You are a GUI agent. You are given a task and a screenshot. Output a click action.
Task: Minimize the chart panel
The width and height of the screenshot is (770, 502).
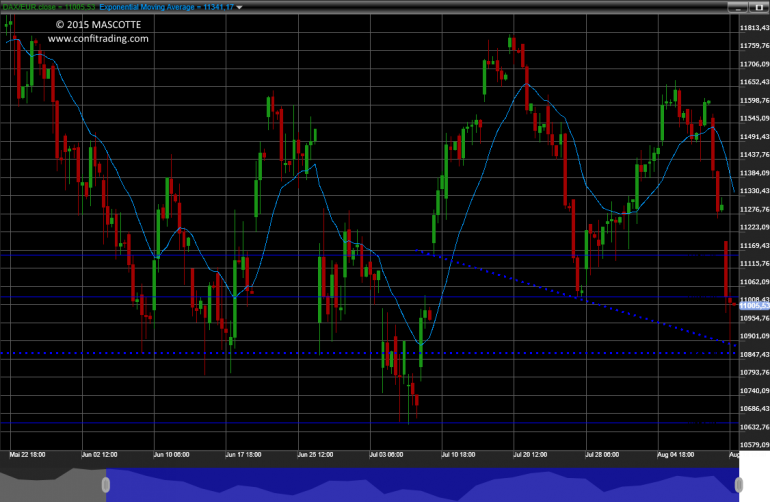(x=737, y=7)
